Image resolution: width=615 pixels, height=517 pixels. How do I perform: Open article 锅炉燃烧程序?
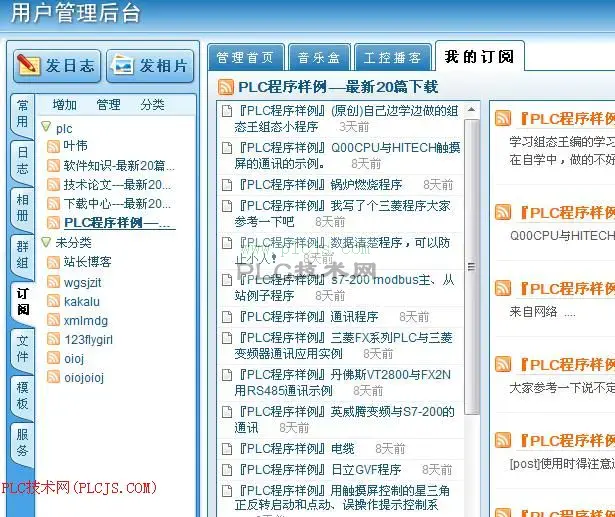(320, 184)
